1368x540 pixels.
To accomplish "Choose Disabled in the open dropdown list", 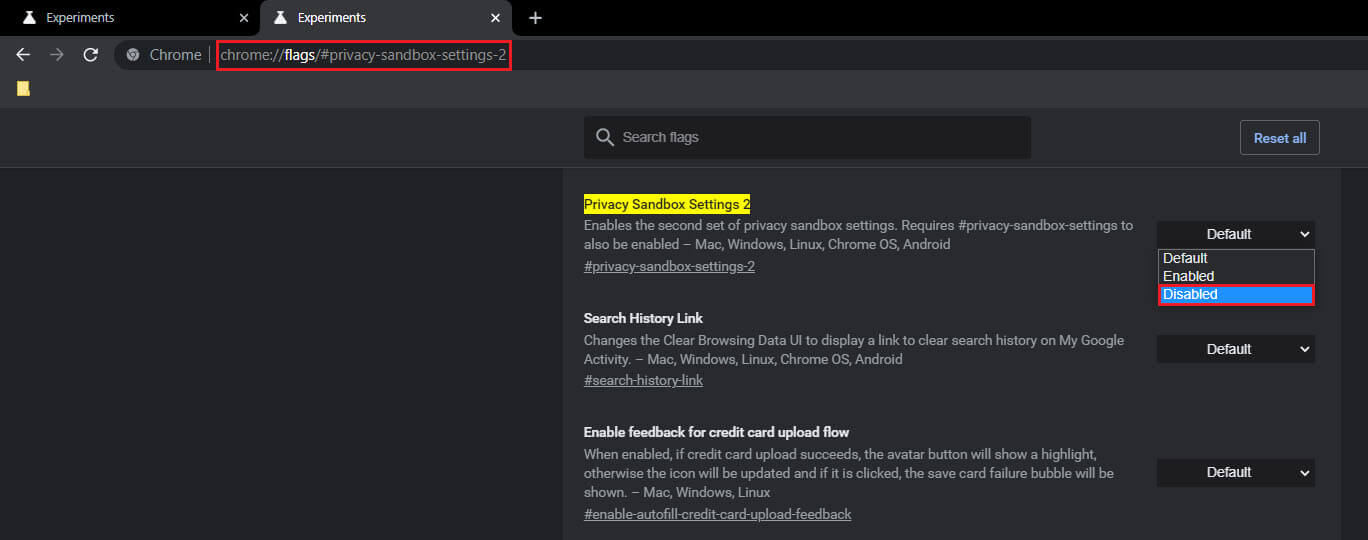I will (x=1236, y=294).
